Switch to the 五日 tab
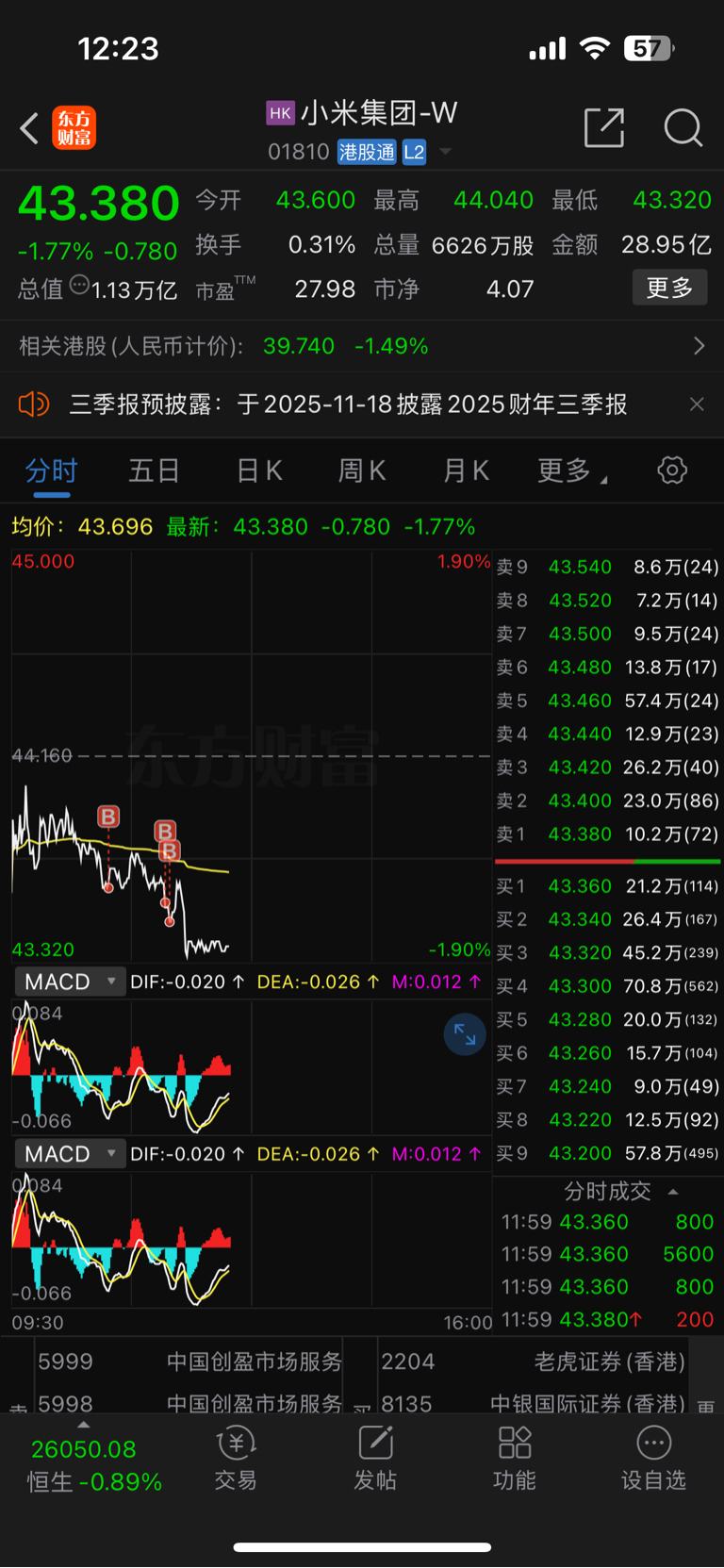This screenshot has width=724, height=1568. pyautogui.click(x=154, y=470)
